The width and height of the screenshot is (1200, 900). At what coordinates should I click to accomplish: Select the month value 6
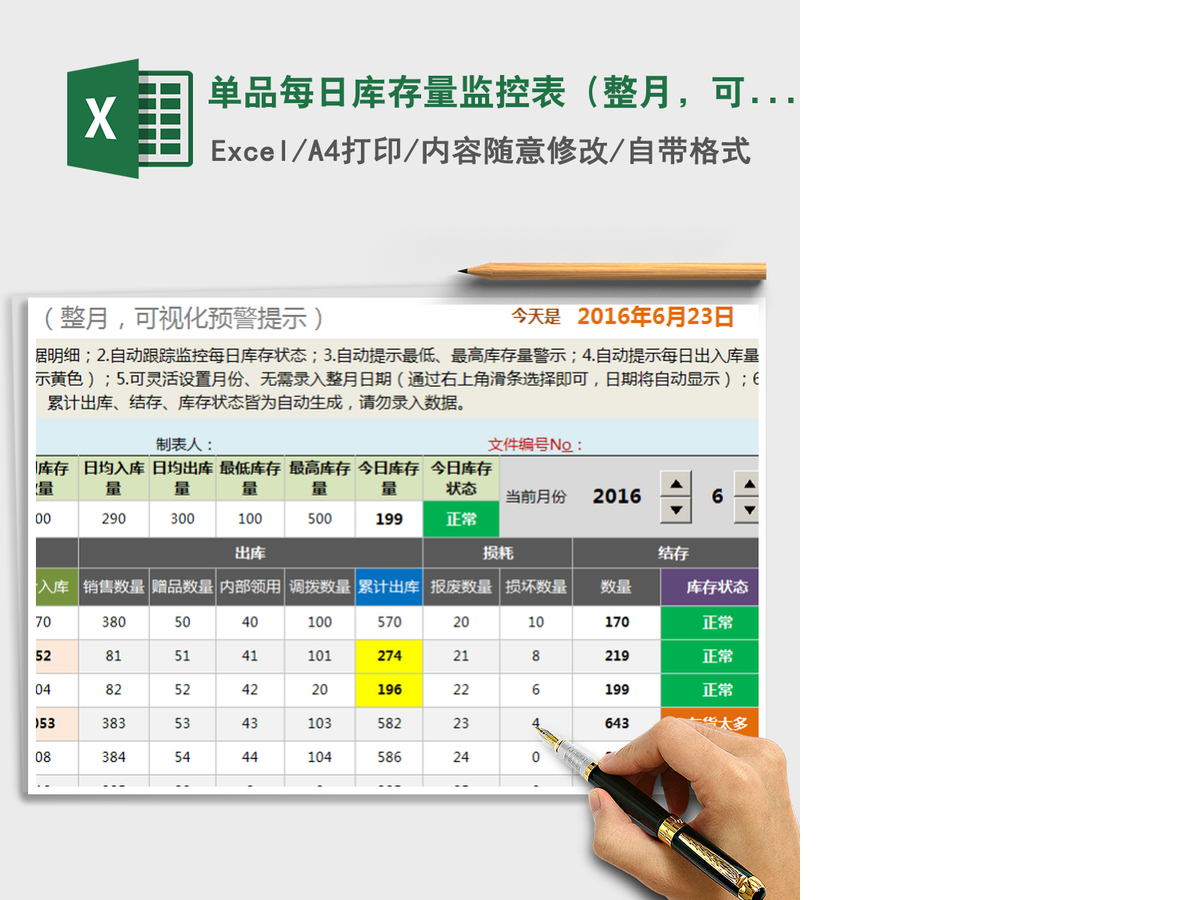click(x=717, y=496)
